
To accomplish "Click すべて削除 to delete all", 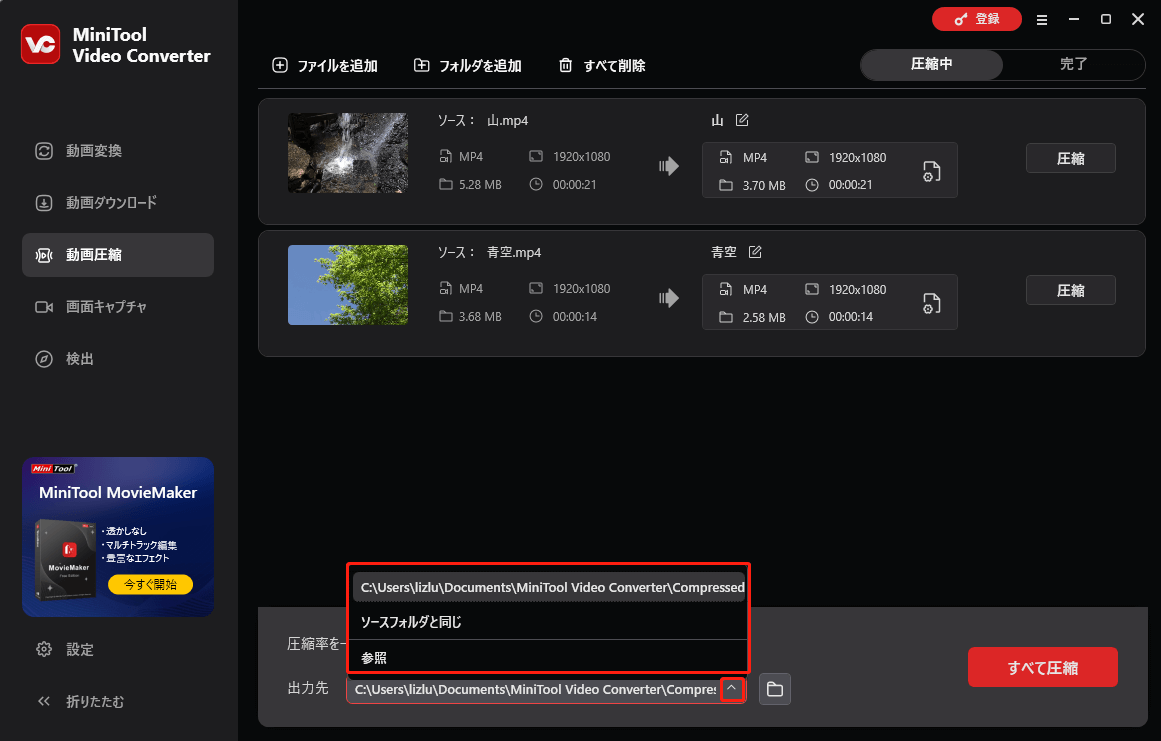I will (601, 66).
